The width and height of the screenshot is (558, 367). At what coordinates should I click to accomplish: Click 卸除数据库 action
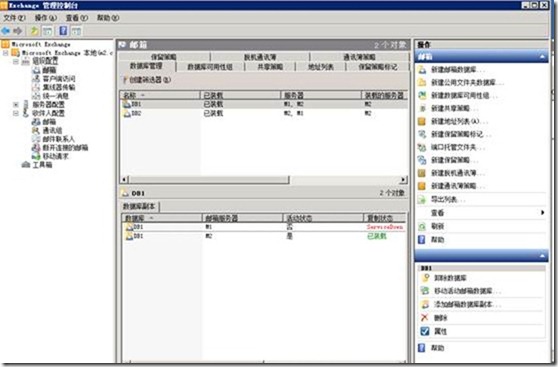tap(450, 278)
